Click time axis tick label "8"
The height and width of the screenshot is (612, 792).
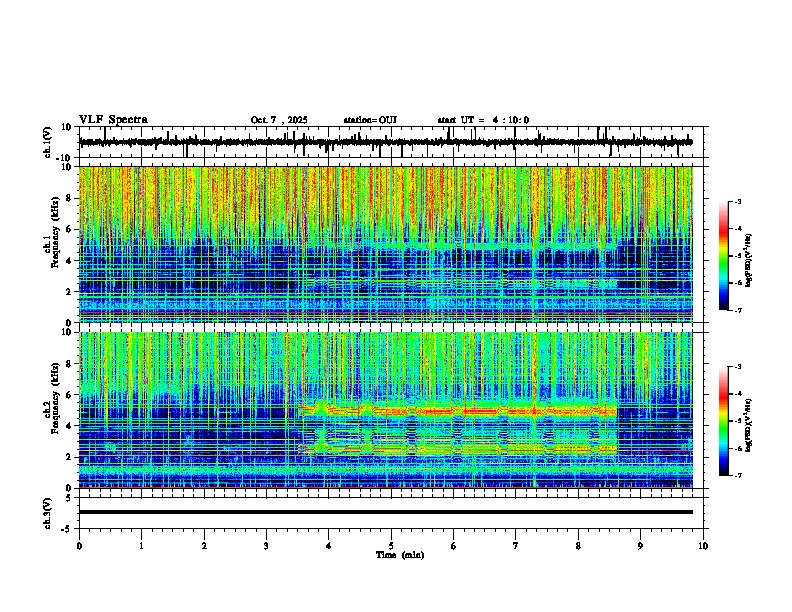(578, 546)
